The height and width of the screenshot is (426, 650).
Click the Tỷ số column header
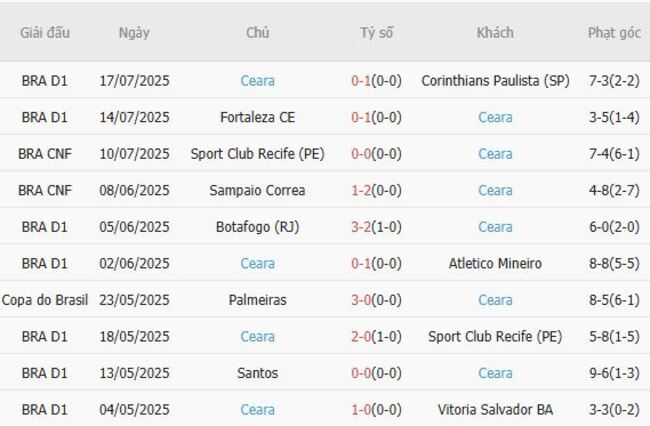376,33
